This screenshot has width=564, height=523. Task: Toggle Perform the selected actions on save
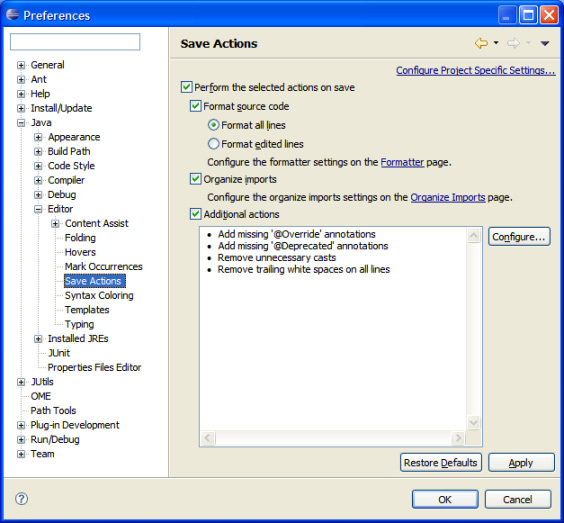pos(186,87)
